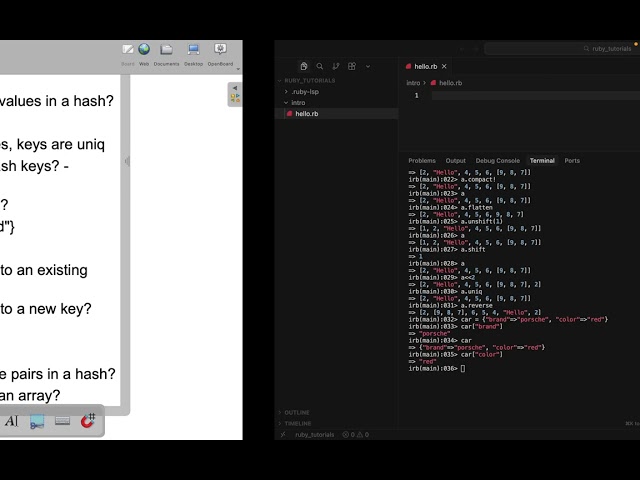Screen dimensions: 640x480
Task: Select the Terminal panel tab
Action: tap(542, 160)
